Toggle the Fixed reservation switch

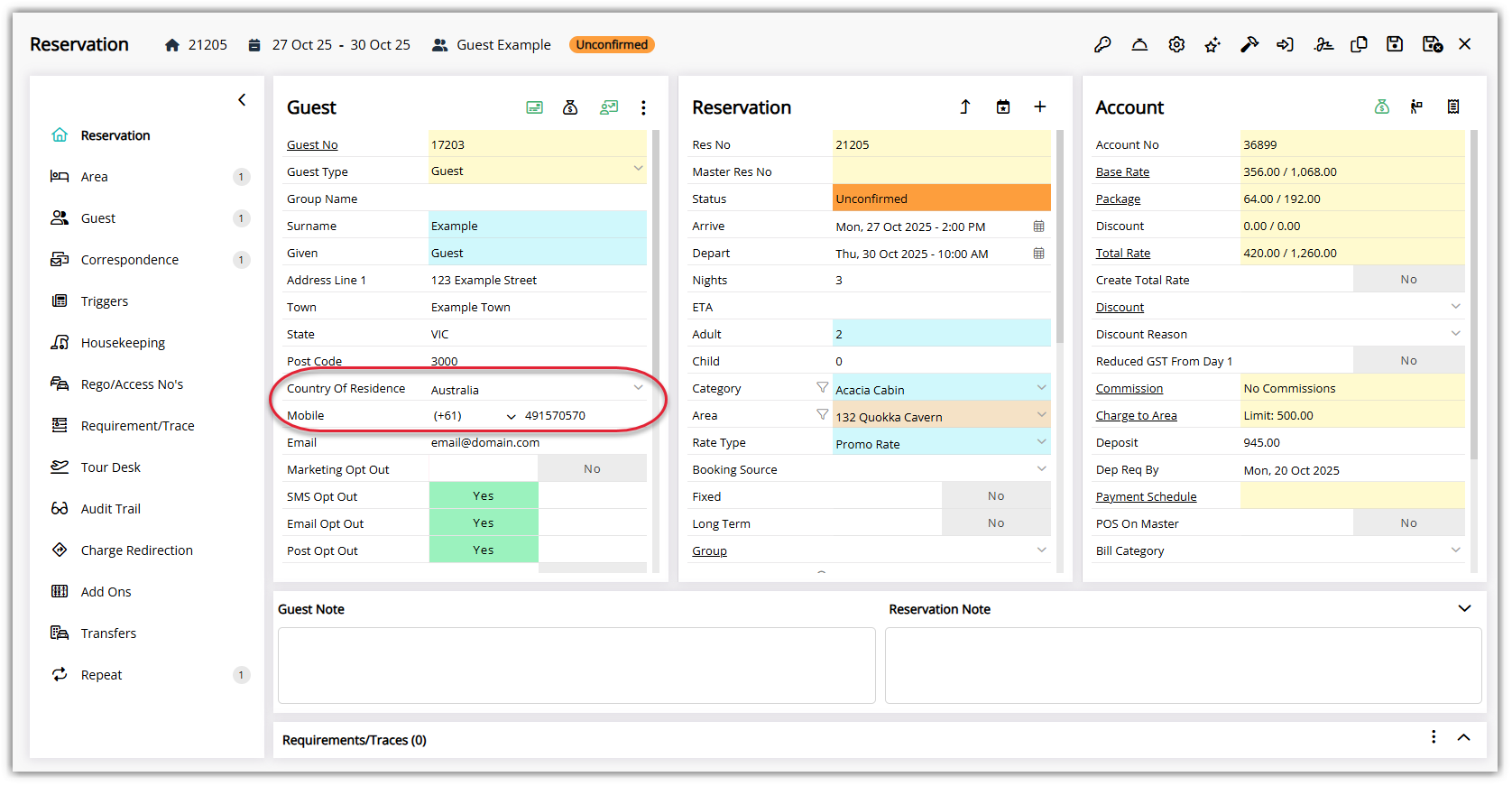(942, 495)
